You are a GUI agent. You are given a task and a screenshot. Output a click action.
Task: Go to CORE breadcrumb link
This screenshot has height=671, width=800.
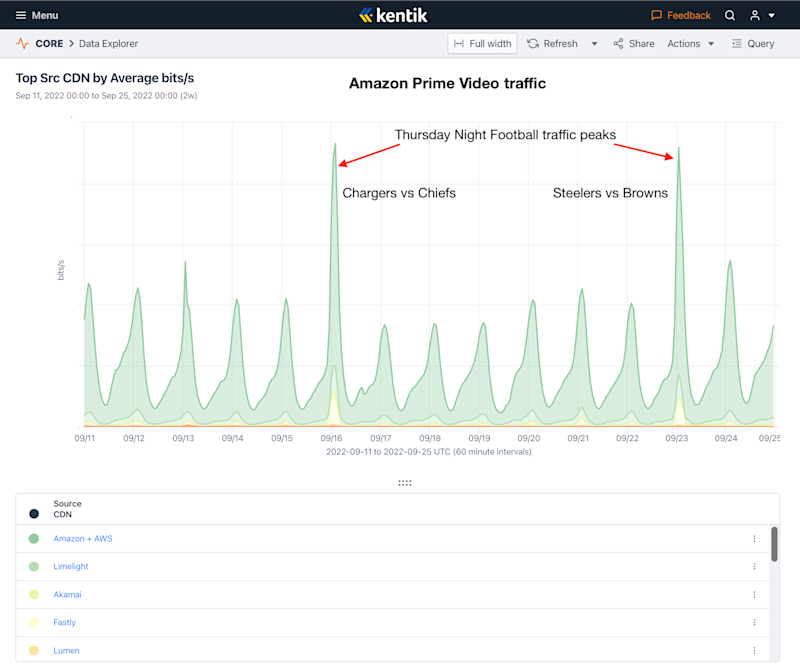click(x=49, y=43)
